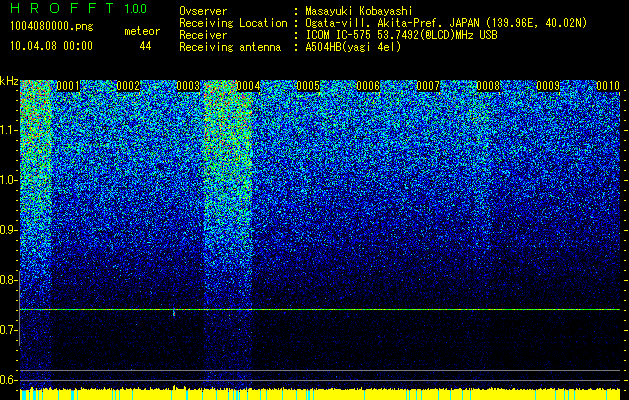Viewport: 629px width, 400px height.
Task: Click the ICOM IC-575 53.7492 receiver text
Action: [401, 35]
